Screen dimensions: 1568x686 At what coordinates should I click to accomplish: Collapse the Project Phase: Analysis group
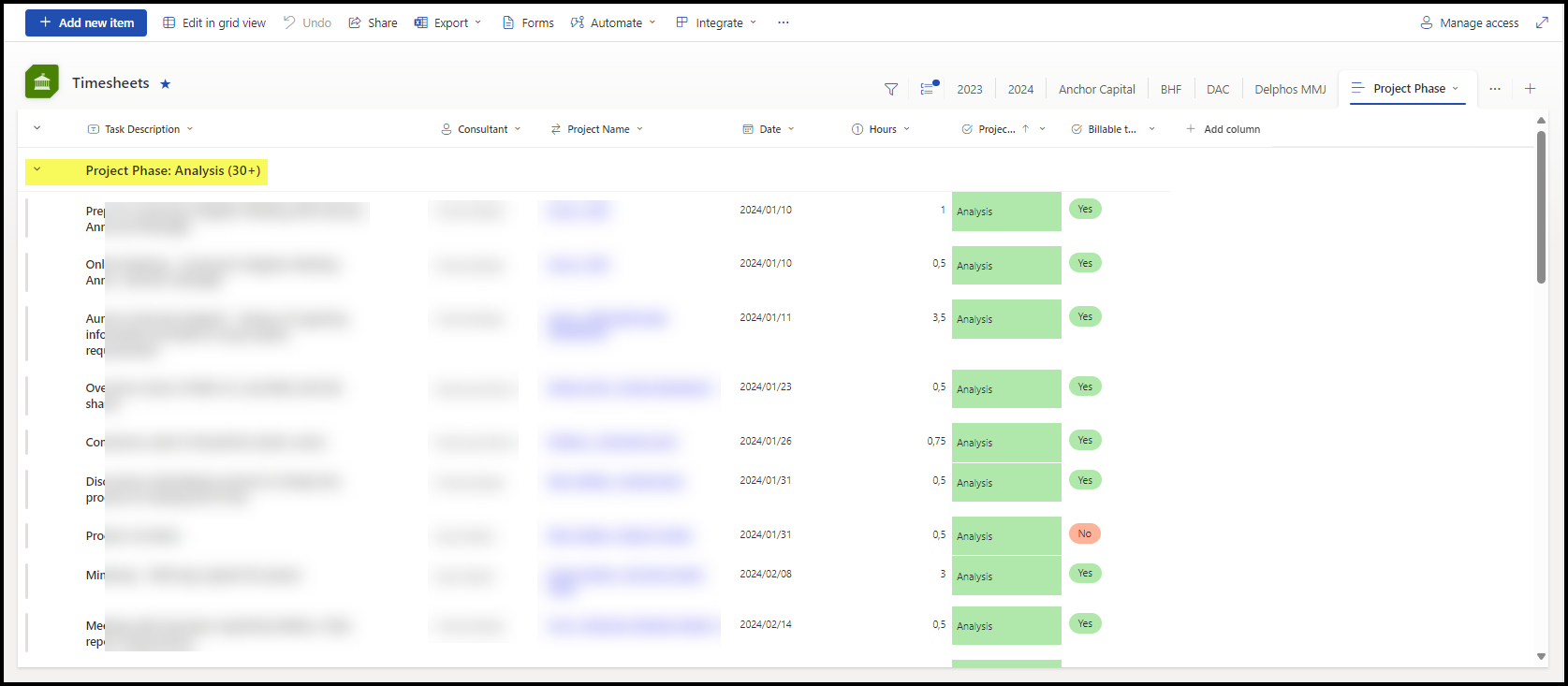coord(37,170)
